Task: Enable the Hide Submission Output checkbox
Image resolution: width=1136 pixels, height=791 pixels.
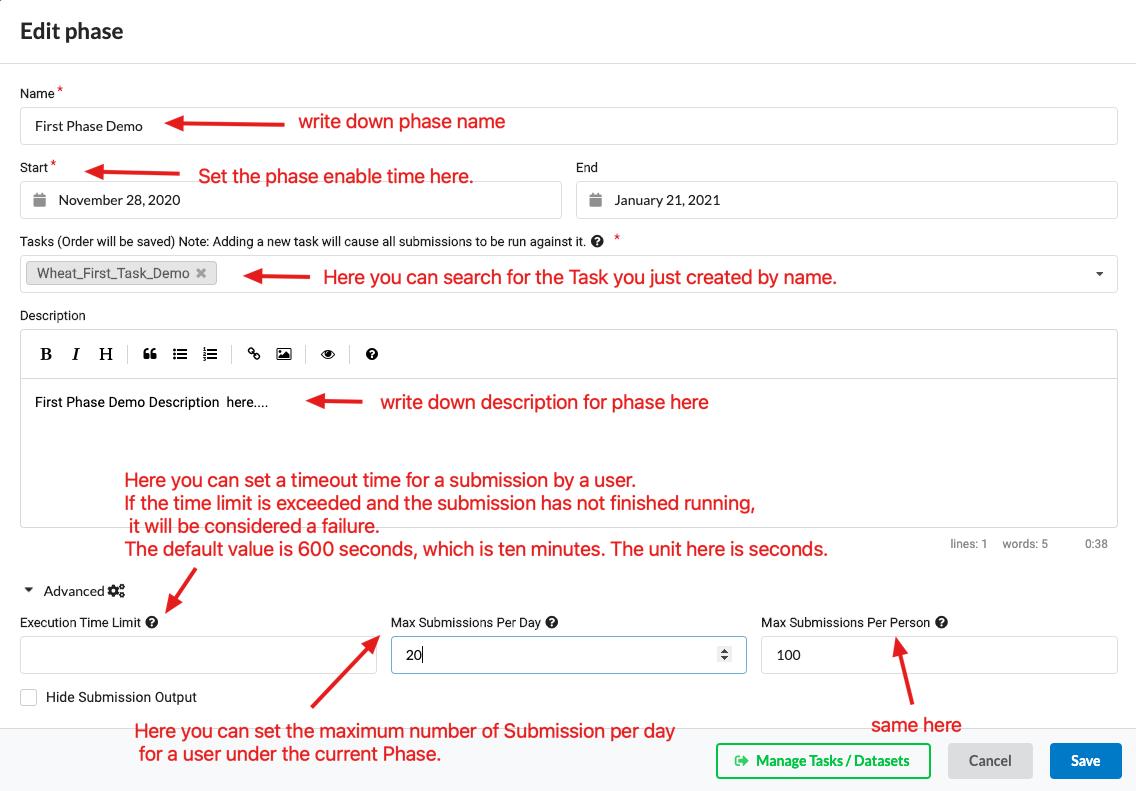Action: (29, 697)
